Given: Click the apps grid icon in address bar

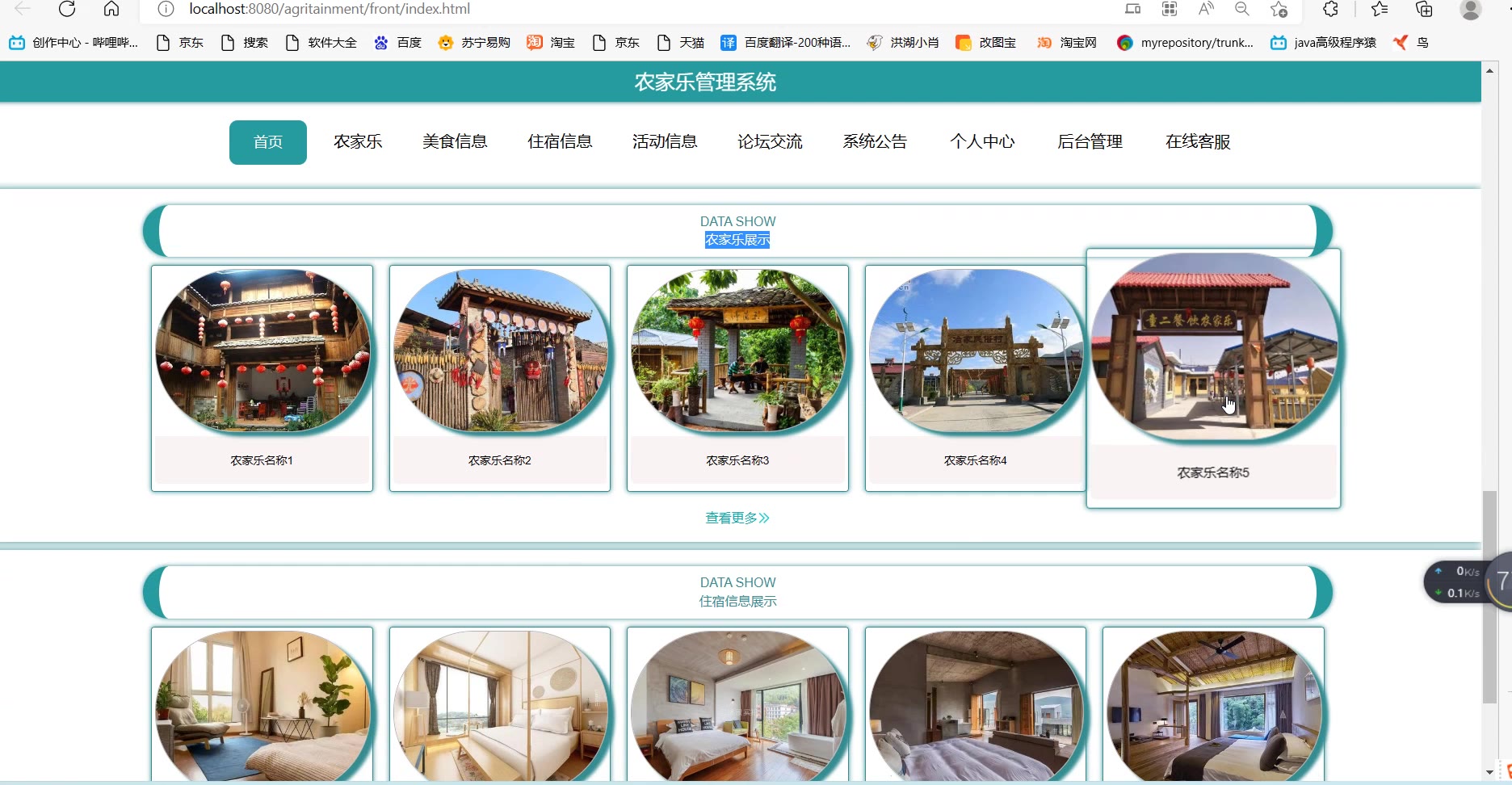Looking at the screenshot, I should (x=1170, y=9).
